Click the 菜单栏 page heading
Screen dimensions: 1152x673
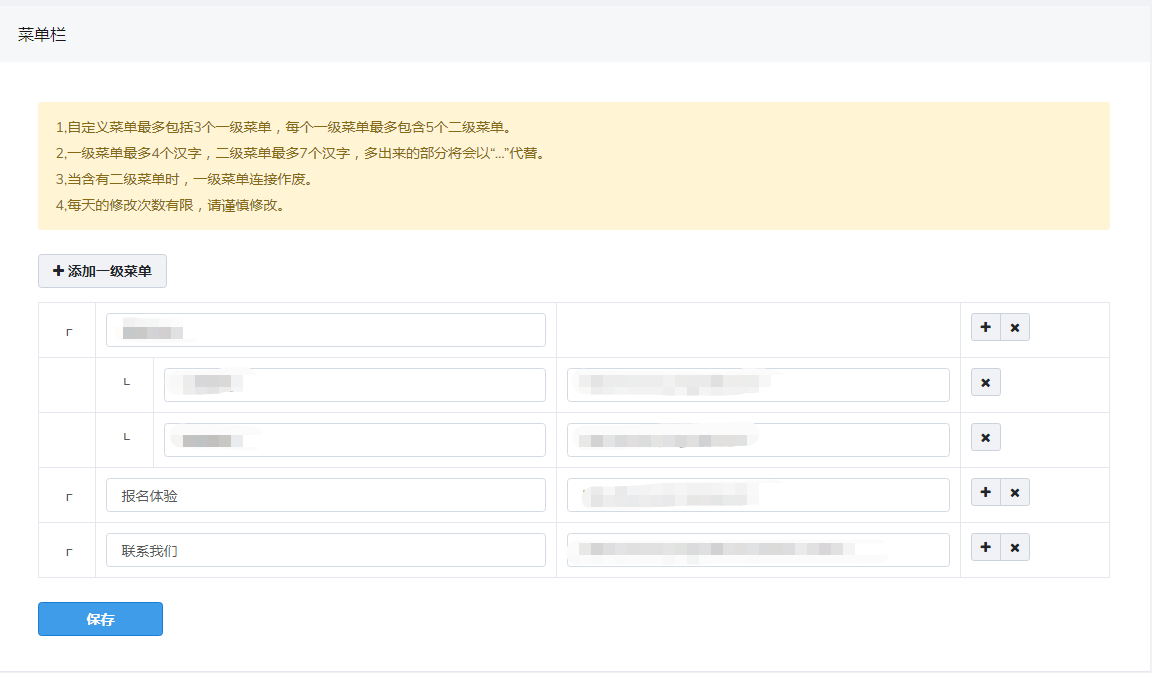(42, 35)
